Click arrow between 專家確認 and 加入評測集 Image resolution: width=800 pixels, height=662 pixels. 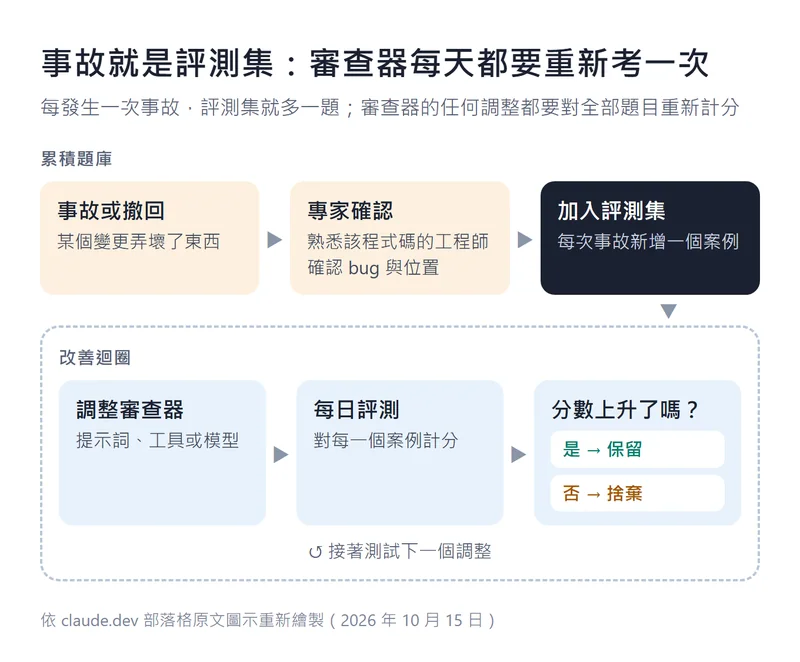(x=524, y=239)
